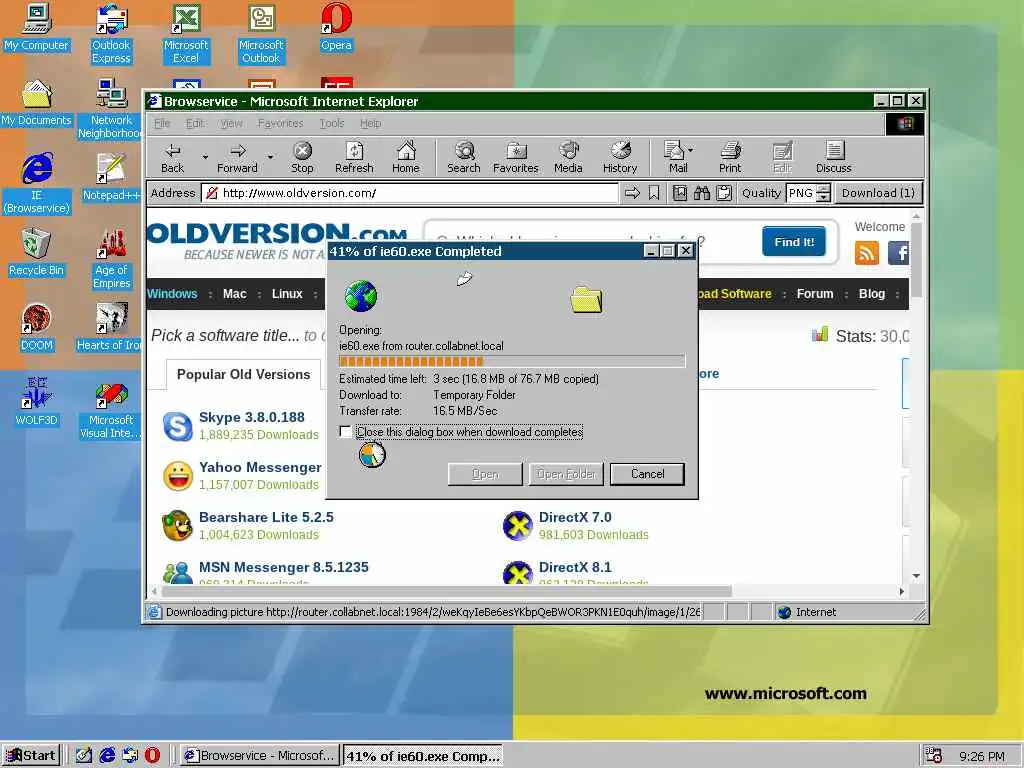Select the Outlook Express desktop icon
Image resolution: width=1024 pixels, height=768 pixels.
111,34
